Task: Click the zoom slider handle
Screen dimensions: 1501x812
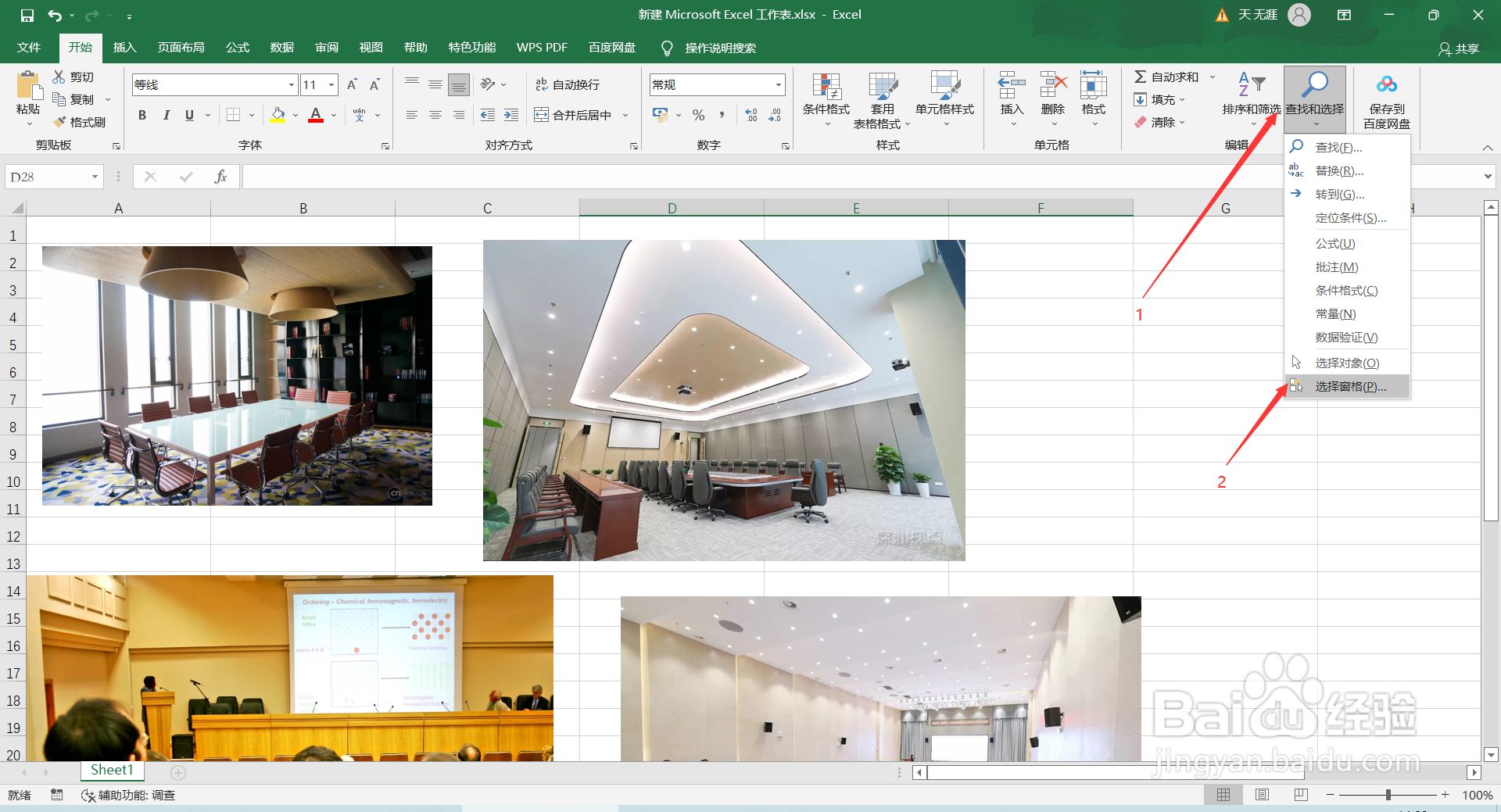Action: click(x=1388, y=795)
